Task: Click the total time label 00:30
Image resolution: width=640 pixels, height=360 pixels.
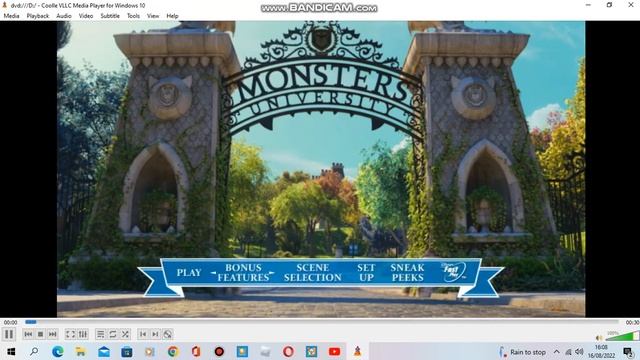Action: pyautogui.click(x=632, y=322)
